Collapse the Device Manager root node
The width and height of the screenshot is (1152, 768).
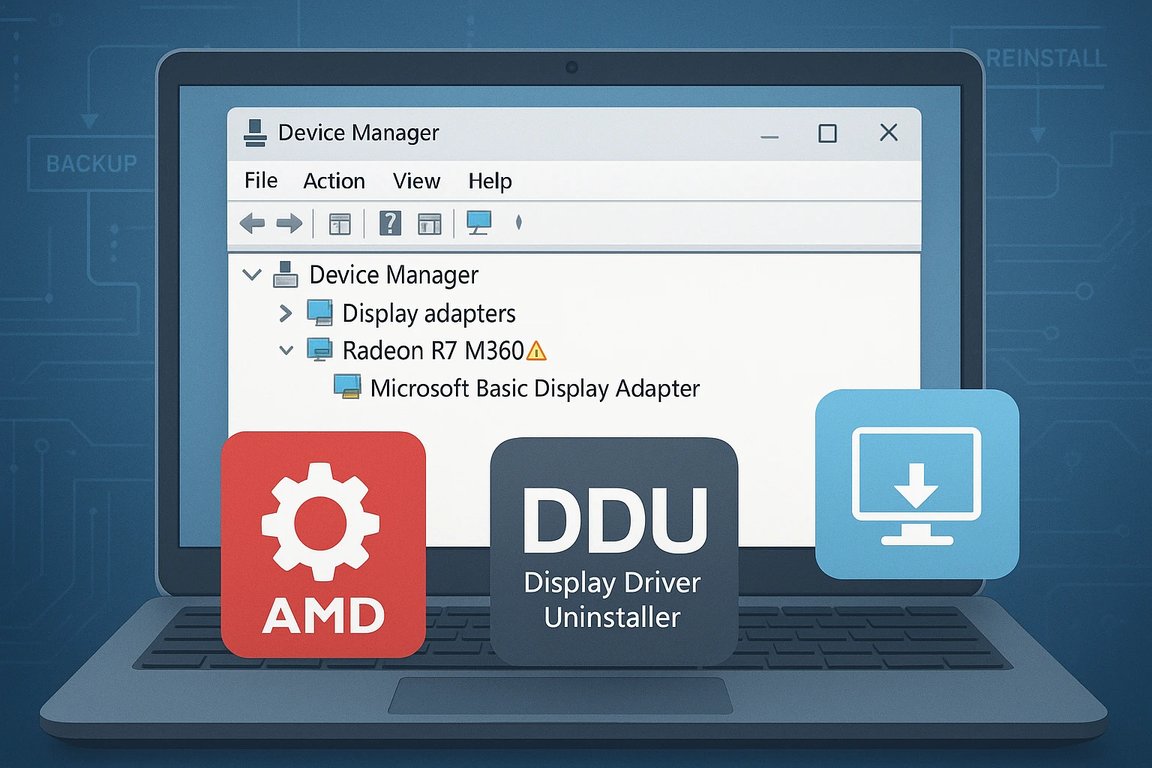(x=251, y=274)
